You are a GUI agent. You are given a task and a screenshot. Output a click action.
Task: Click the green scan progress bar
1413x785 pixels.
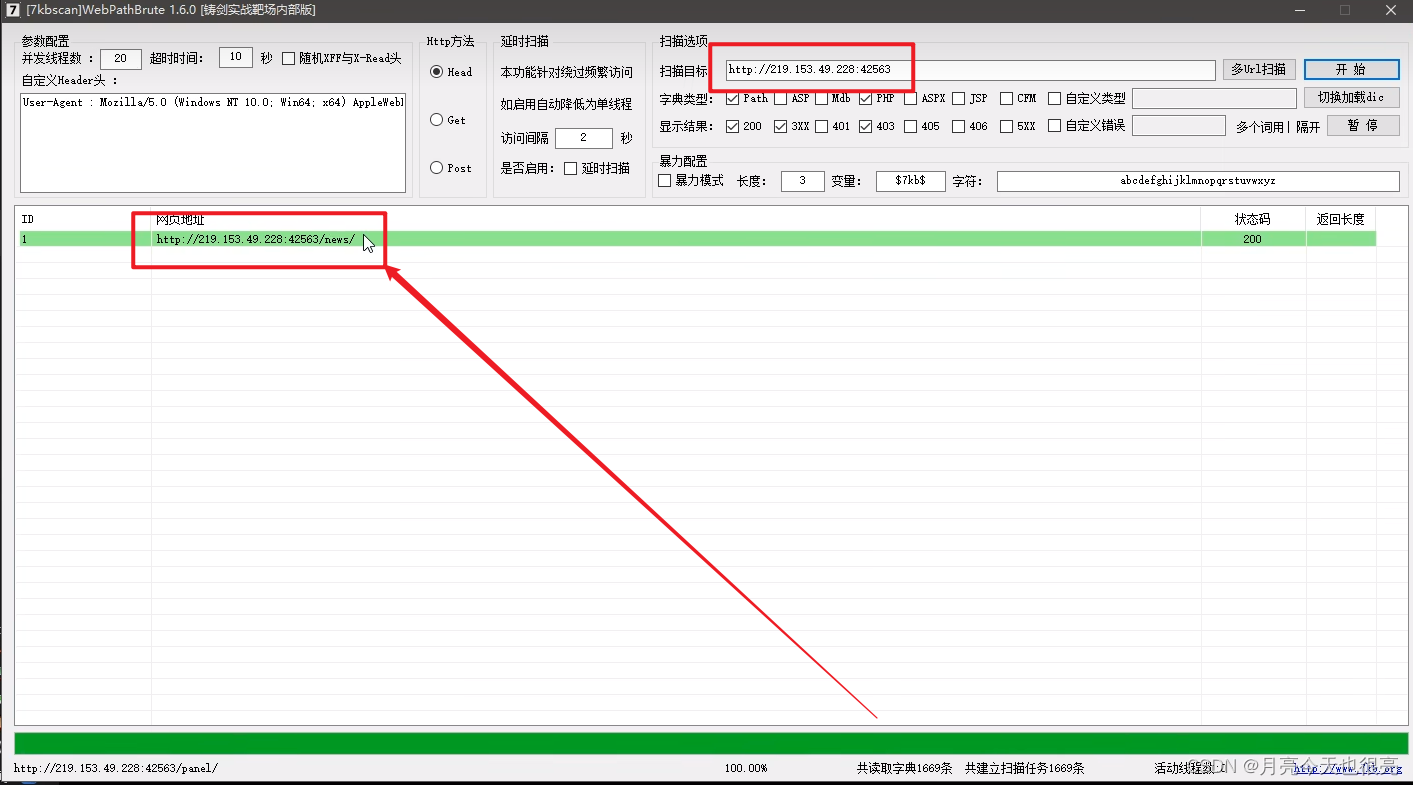pos(711,744)
